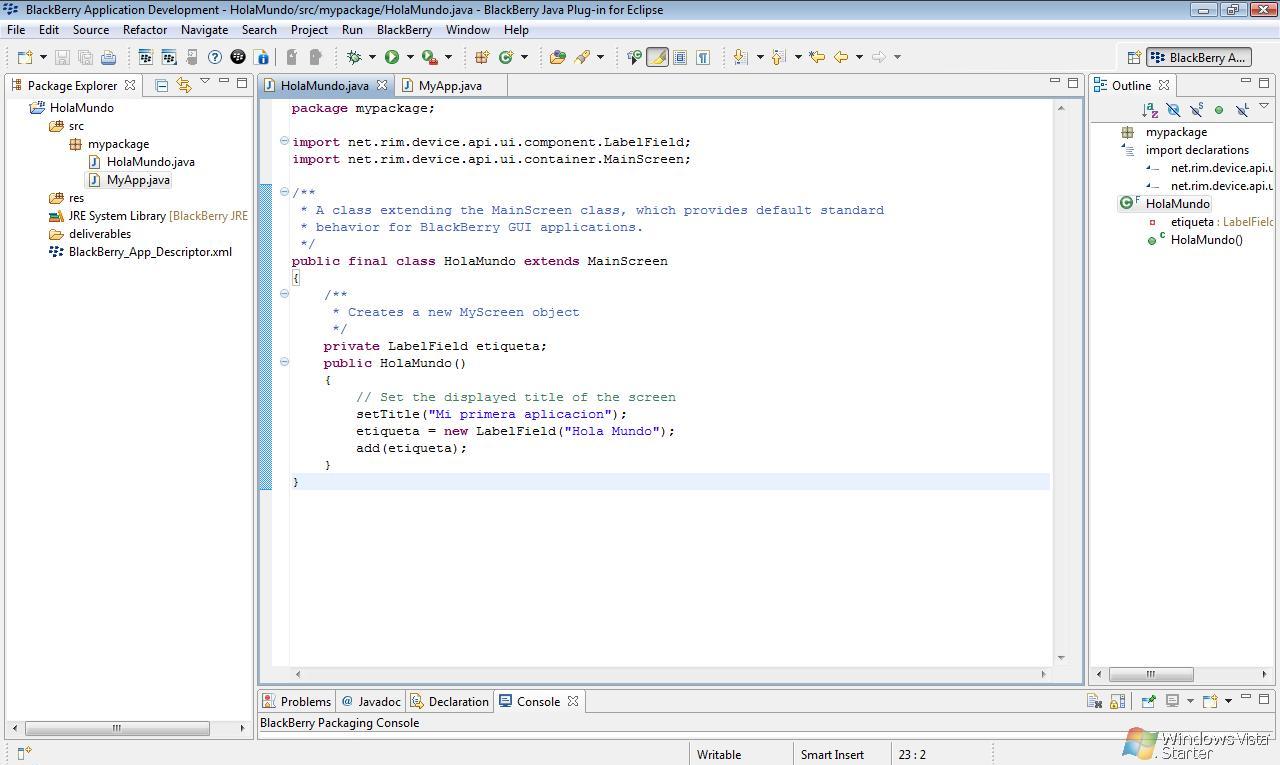Collapse the HolaMundo constructor fold marker
The width and height of the screenshot is (1280, 765).
coord(284,362)
